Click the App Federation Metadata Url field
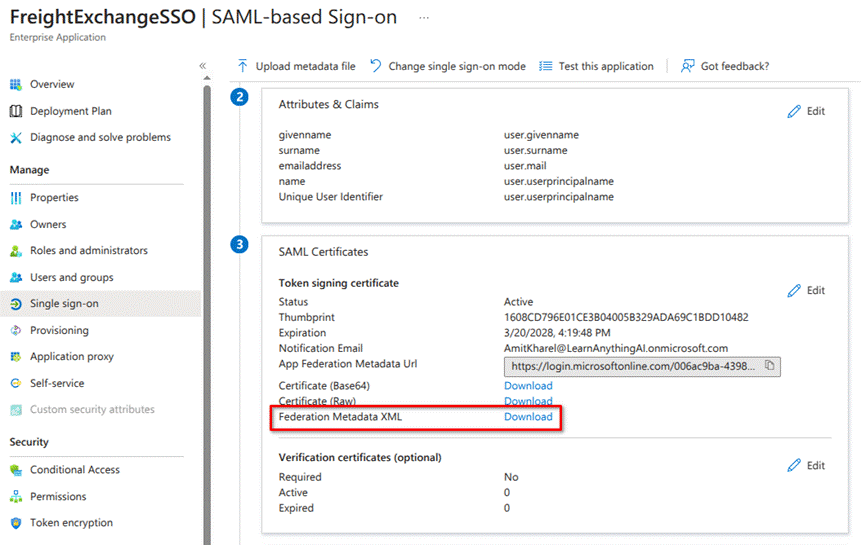The image size is (861, 545). pos(642,366)
